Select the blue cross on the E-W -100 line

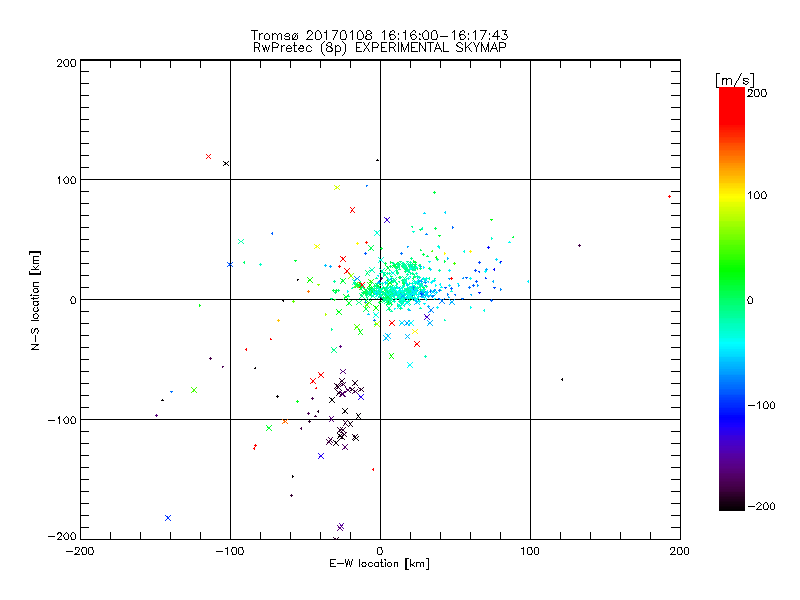[230, 264]
